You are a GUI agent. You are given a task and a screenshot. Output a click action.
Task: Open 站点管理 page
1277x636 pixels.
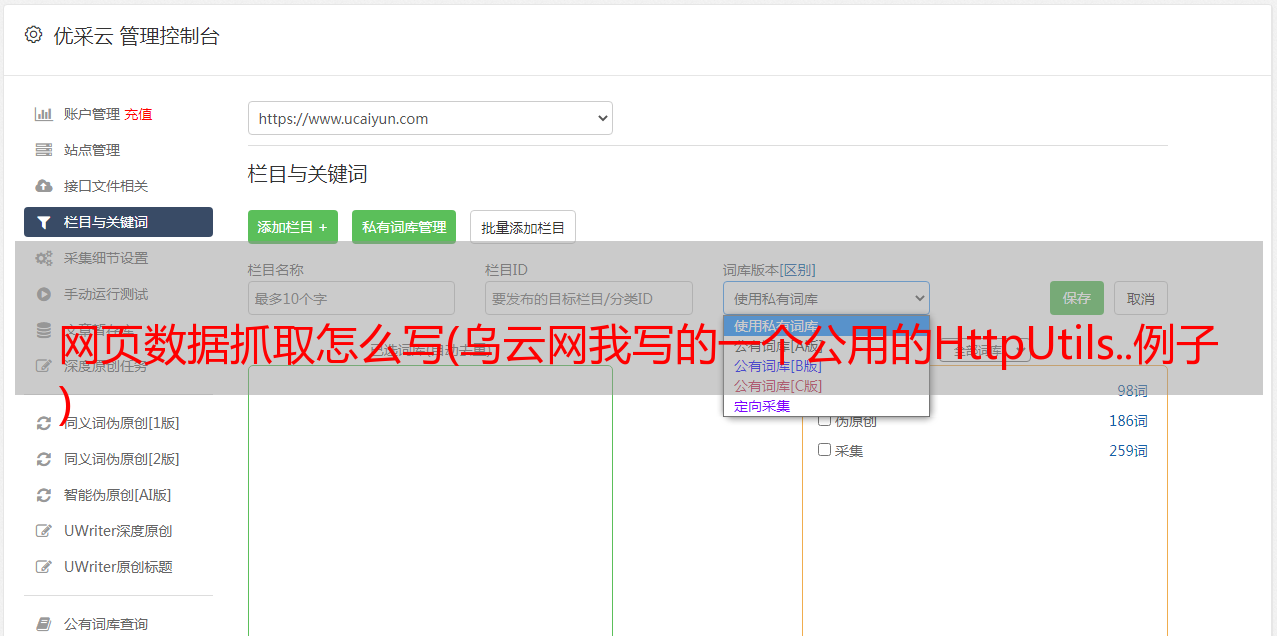[92, 150]
